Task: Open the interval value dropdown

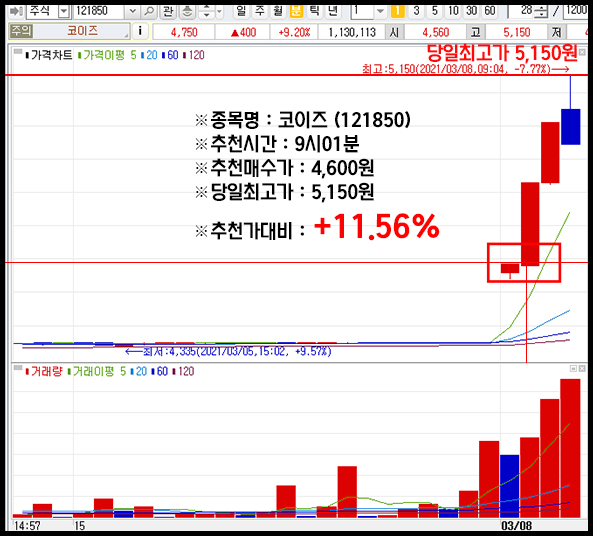Action: (x=380, y=11)
